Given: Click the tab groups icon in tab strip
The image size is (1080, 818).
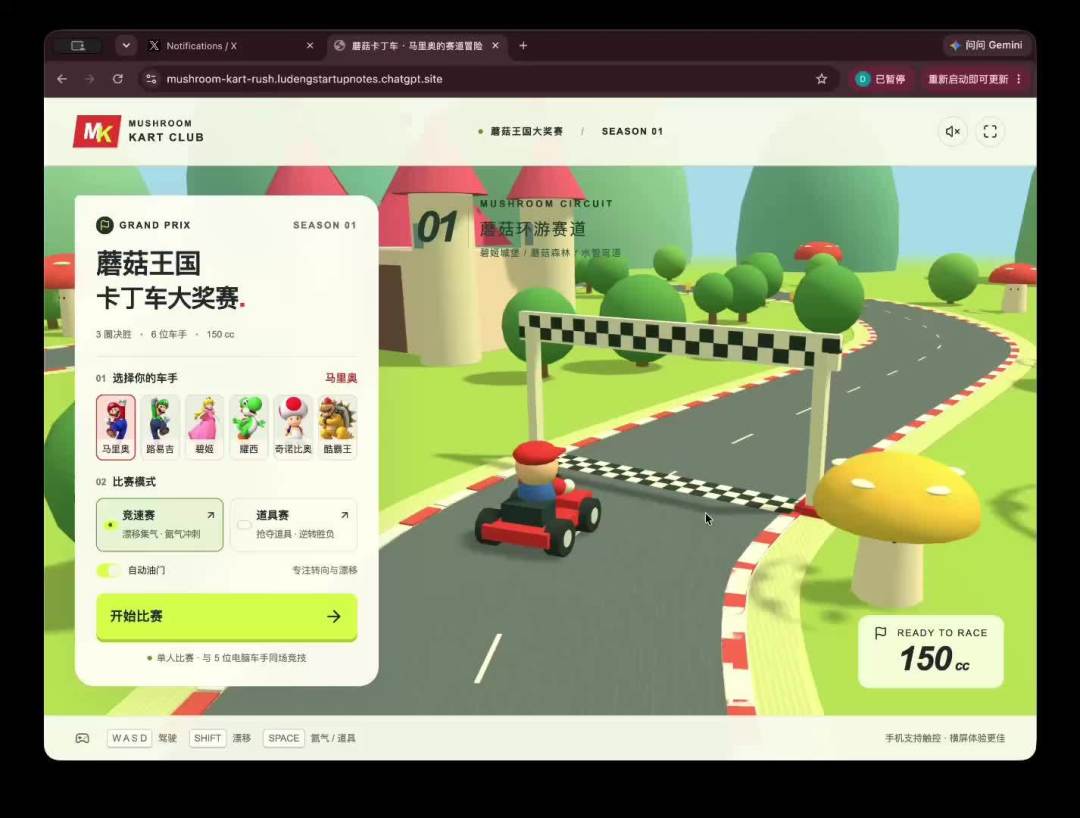Looking at the screenshot, I should click(x=78, y=45).
